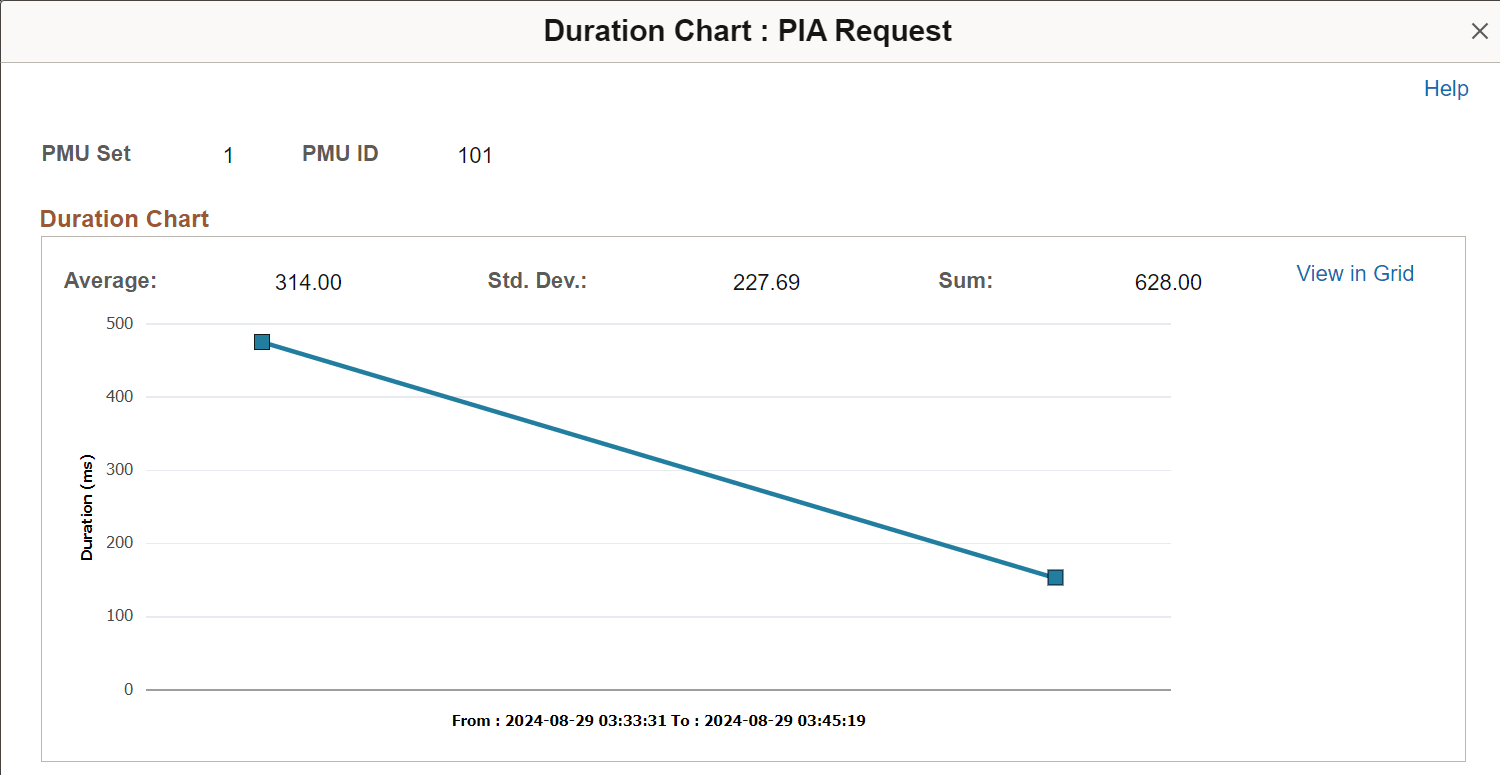Click the Help link
The height and width of the screenshot is (775, 1500).
click(x=1445, y=89)
